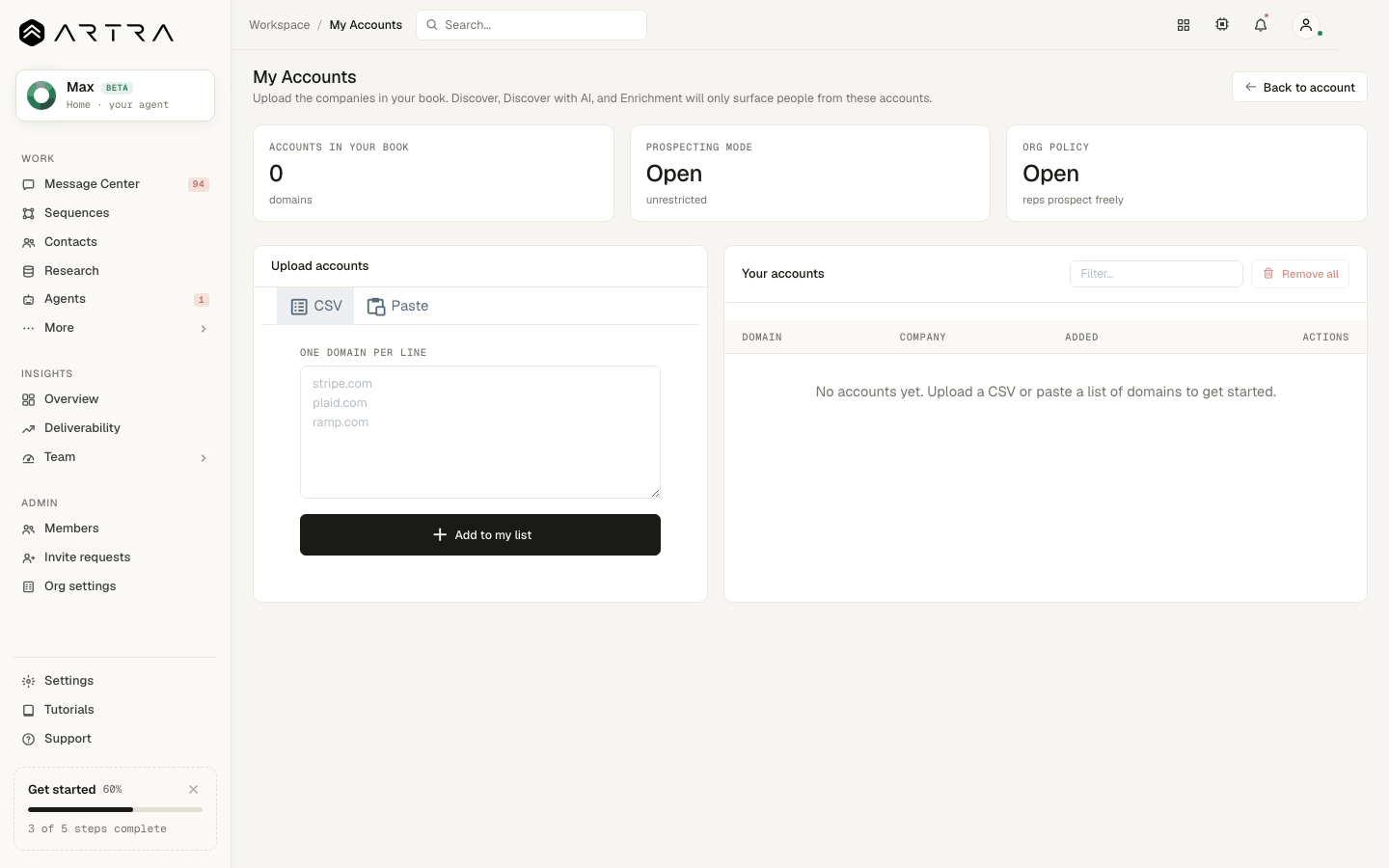The image size is (1389, 868).
Task: Go to Workspace breadcrumb
Action: click(280, 25)
